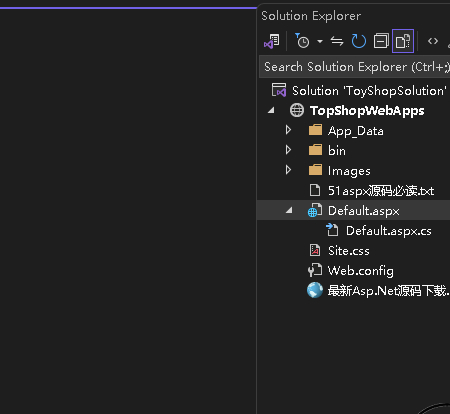Open dropdown arrow beside Pending Changes Filter

(x=320, y=42)
